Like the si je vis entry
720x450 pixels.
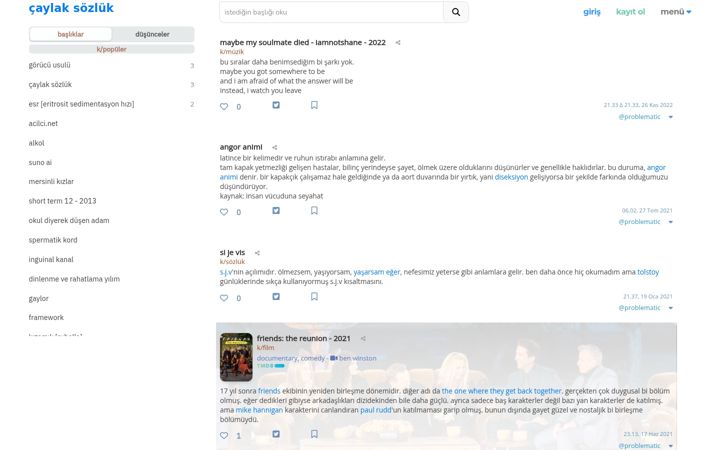(x=224, y=298)
